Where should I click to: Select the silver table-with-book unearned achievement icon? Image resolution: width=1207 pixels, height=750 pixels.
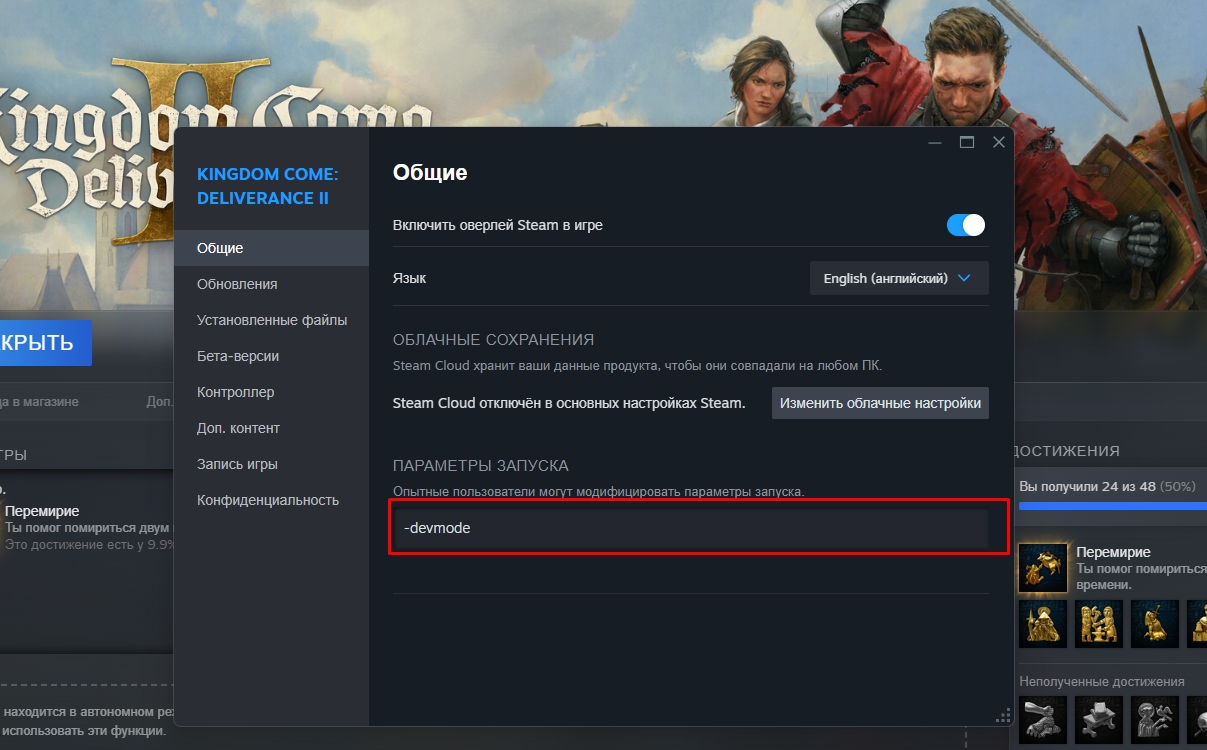coord(1099,720)
